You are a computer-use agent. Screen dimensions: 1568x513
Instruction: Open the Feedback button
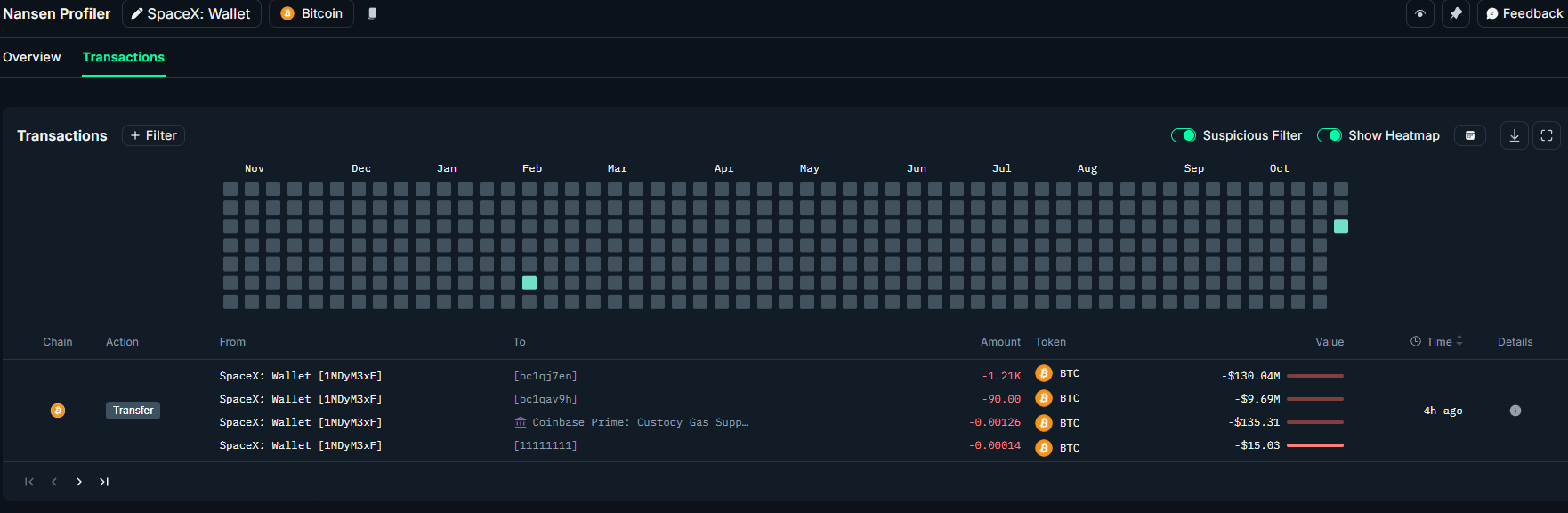pos(1524,13)
